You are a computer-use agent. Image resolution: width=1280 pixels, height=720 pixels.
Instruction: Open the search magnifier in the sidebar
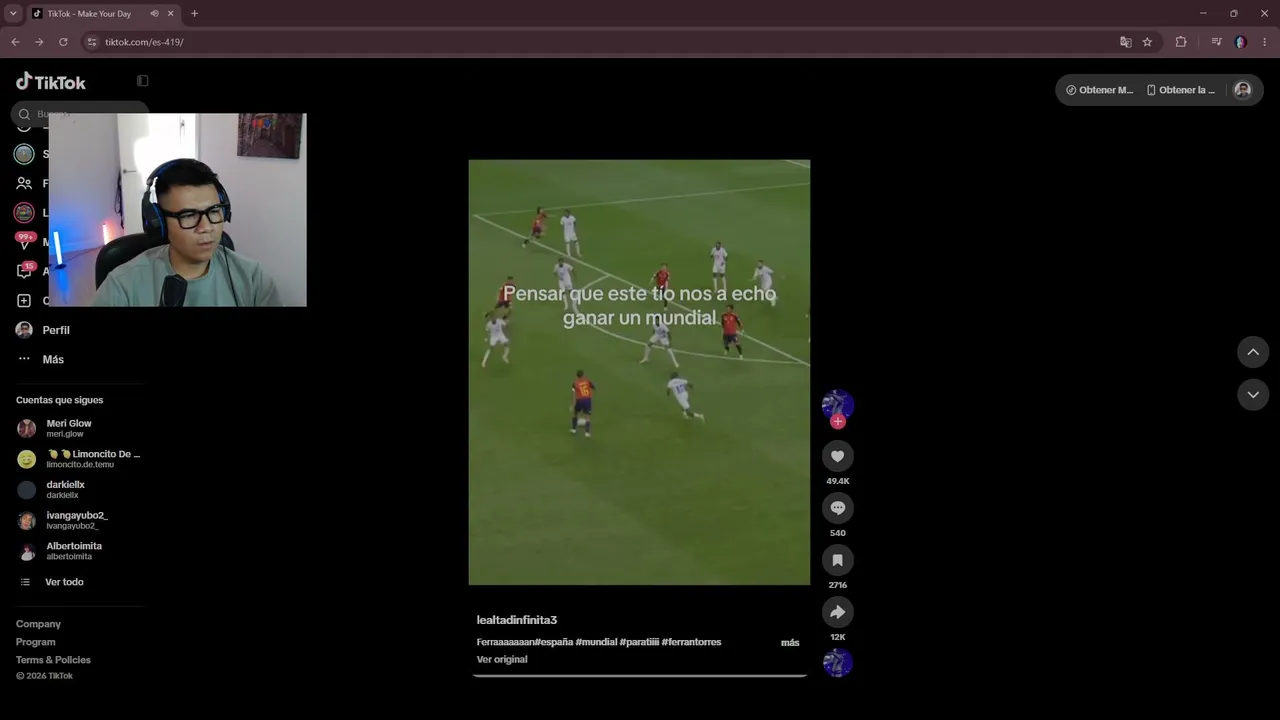tap(25, 114)
